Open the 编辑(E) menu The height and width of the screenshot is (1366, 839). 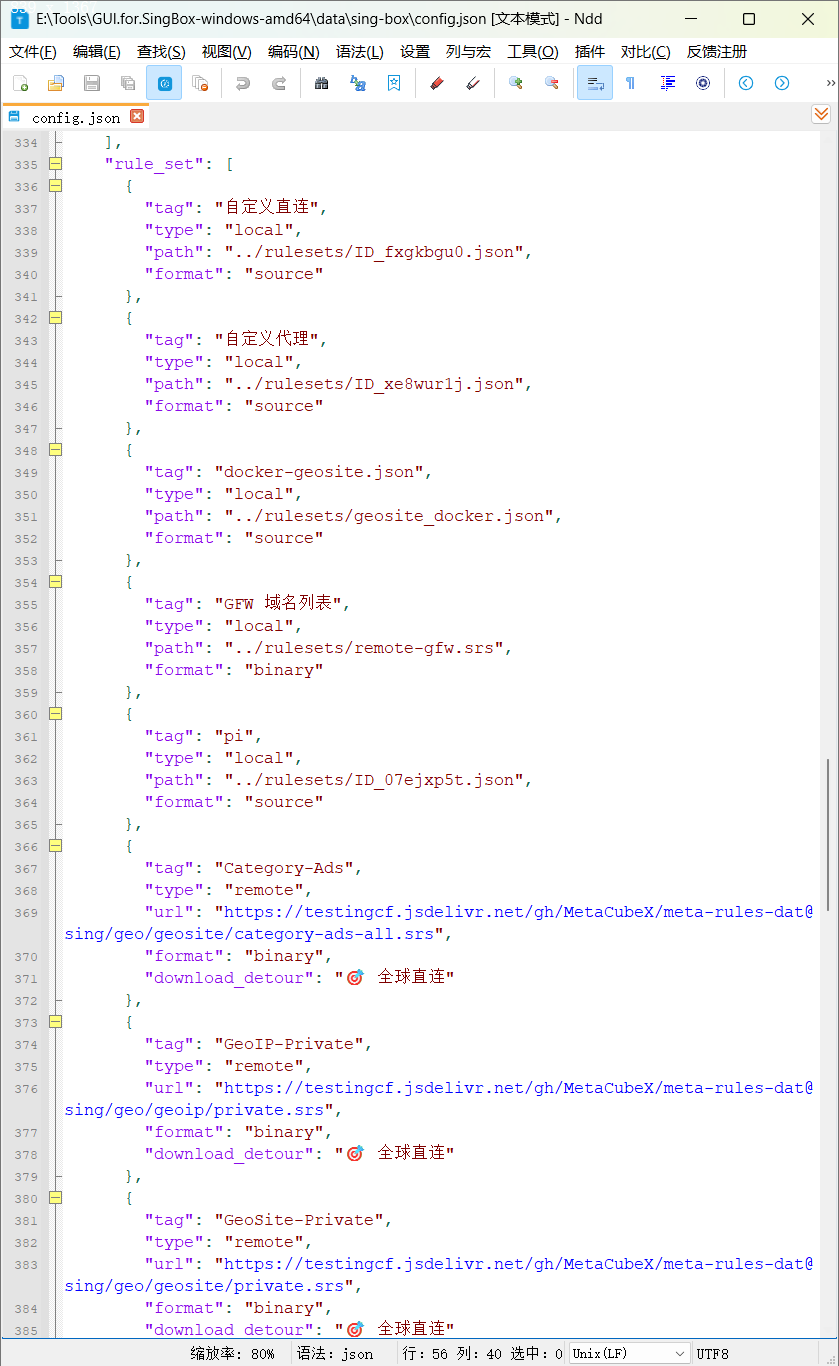click(x=96, y=51)
